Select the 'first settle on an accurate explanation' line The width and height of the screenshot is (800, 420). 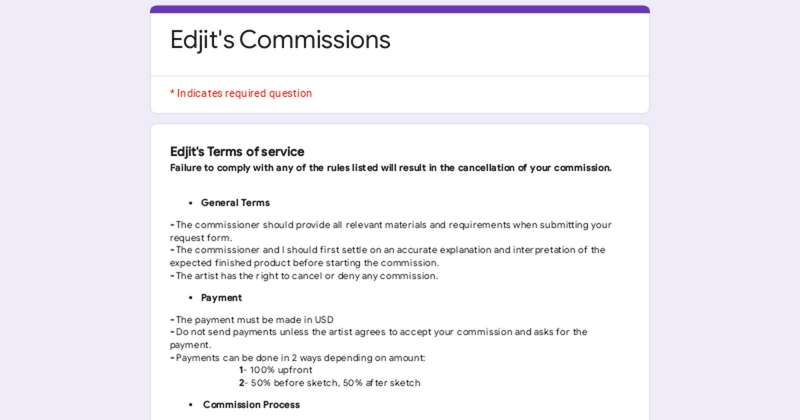click(388, 250)
